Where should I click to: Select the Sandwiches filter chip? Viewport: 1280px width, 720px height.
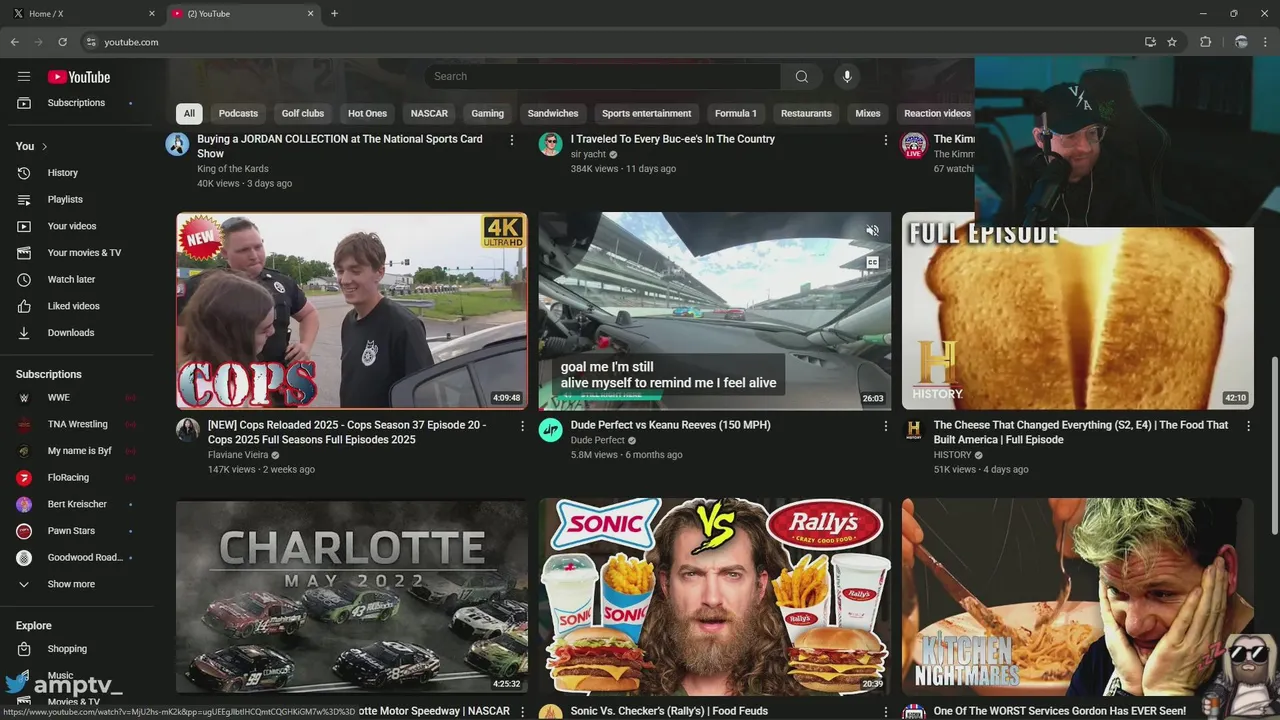point(553,114)
